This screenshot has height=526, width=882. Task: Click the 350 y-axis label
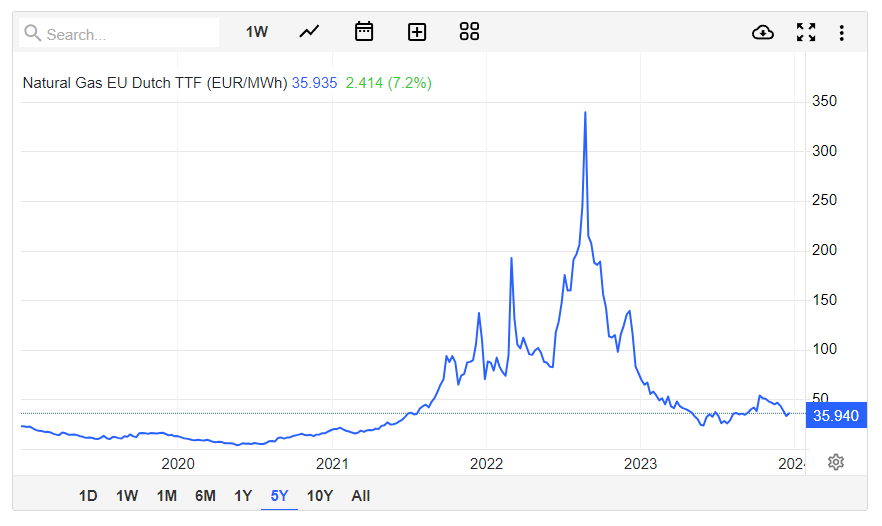[824, 101]
